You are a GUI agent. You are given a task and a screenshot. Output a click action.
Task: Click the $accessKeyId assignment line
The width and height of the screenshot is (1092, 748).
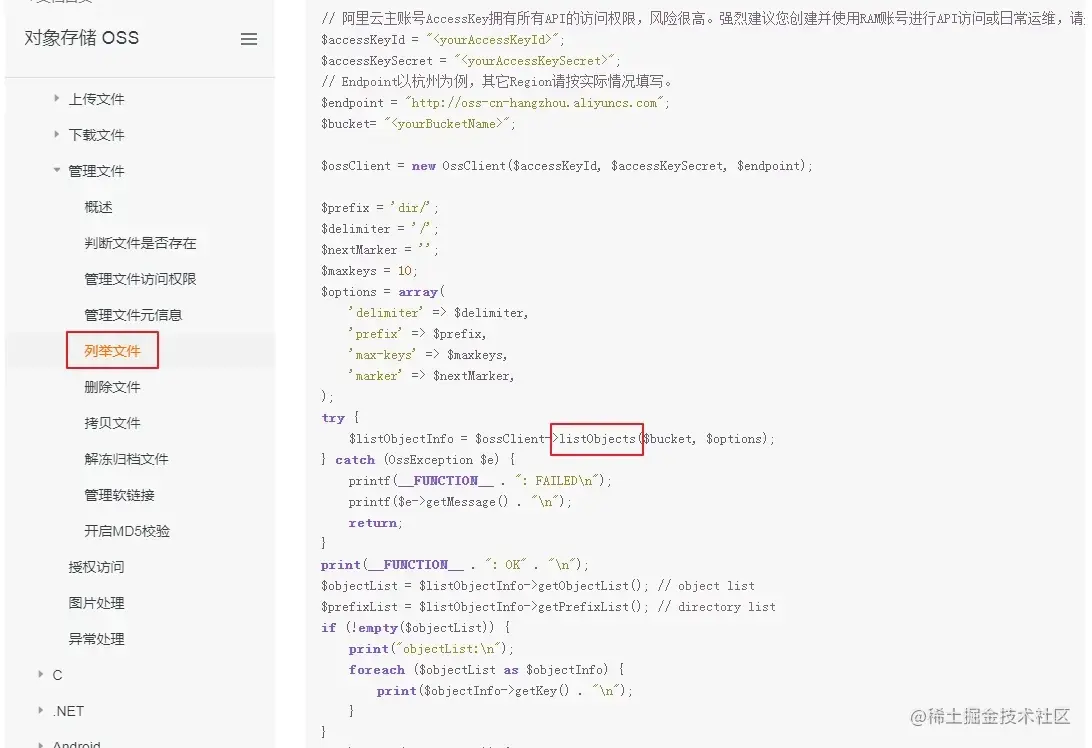point(443,40)
